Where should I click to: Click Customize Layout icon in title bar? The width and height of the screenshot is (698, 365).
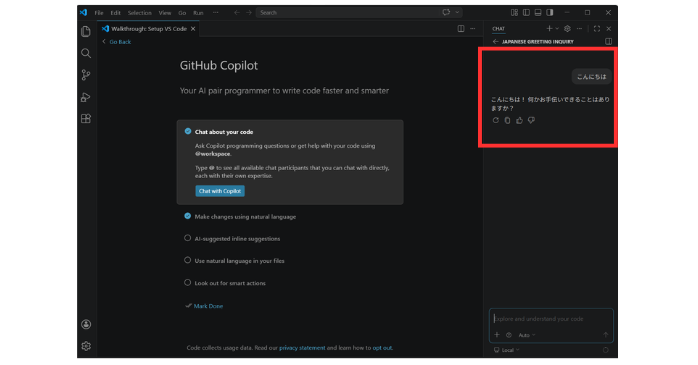click(514, 12)
